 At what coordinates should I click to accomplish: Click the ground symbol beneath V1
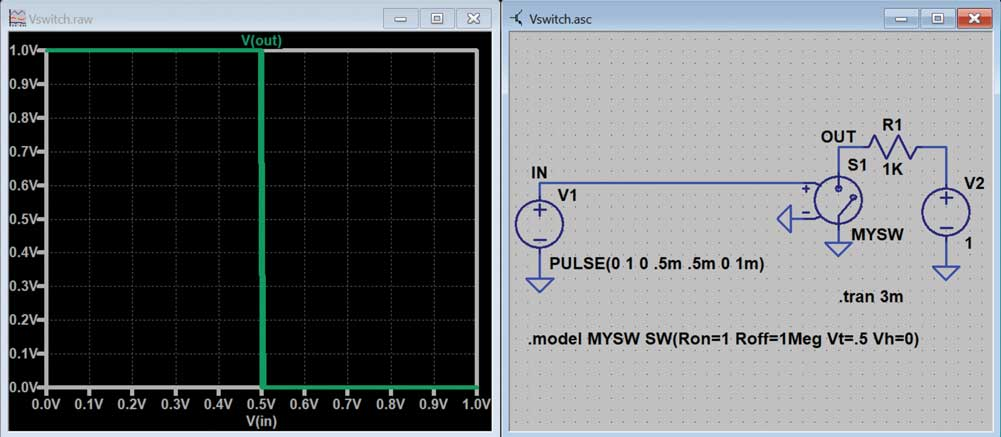pyautogui.click(x=539, y=285)
